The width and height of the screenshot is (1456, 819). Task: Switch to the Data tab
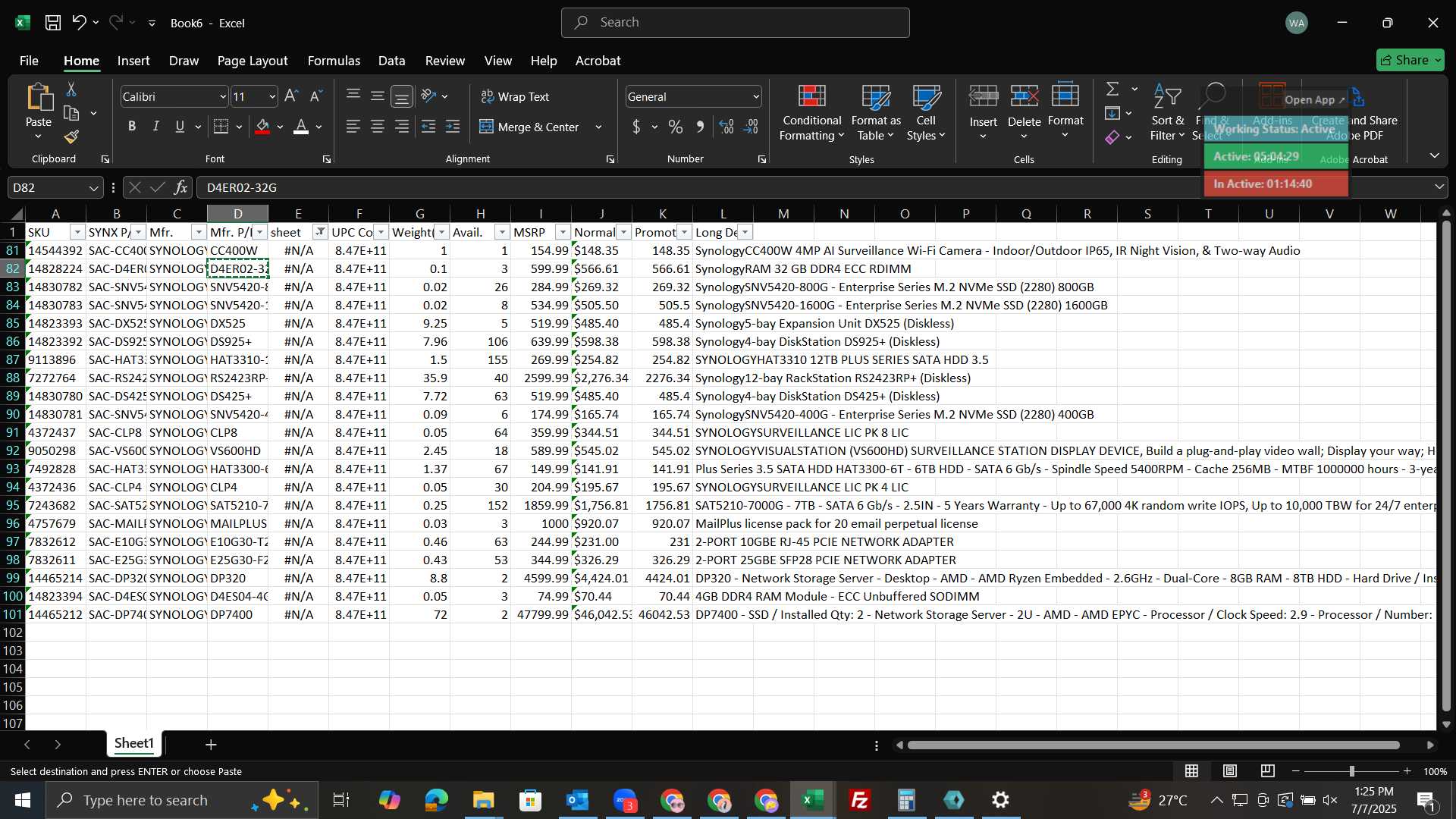[391, 61]
